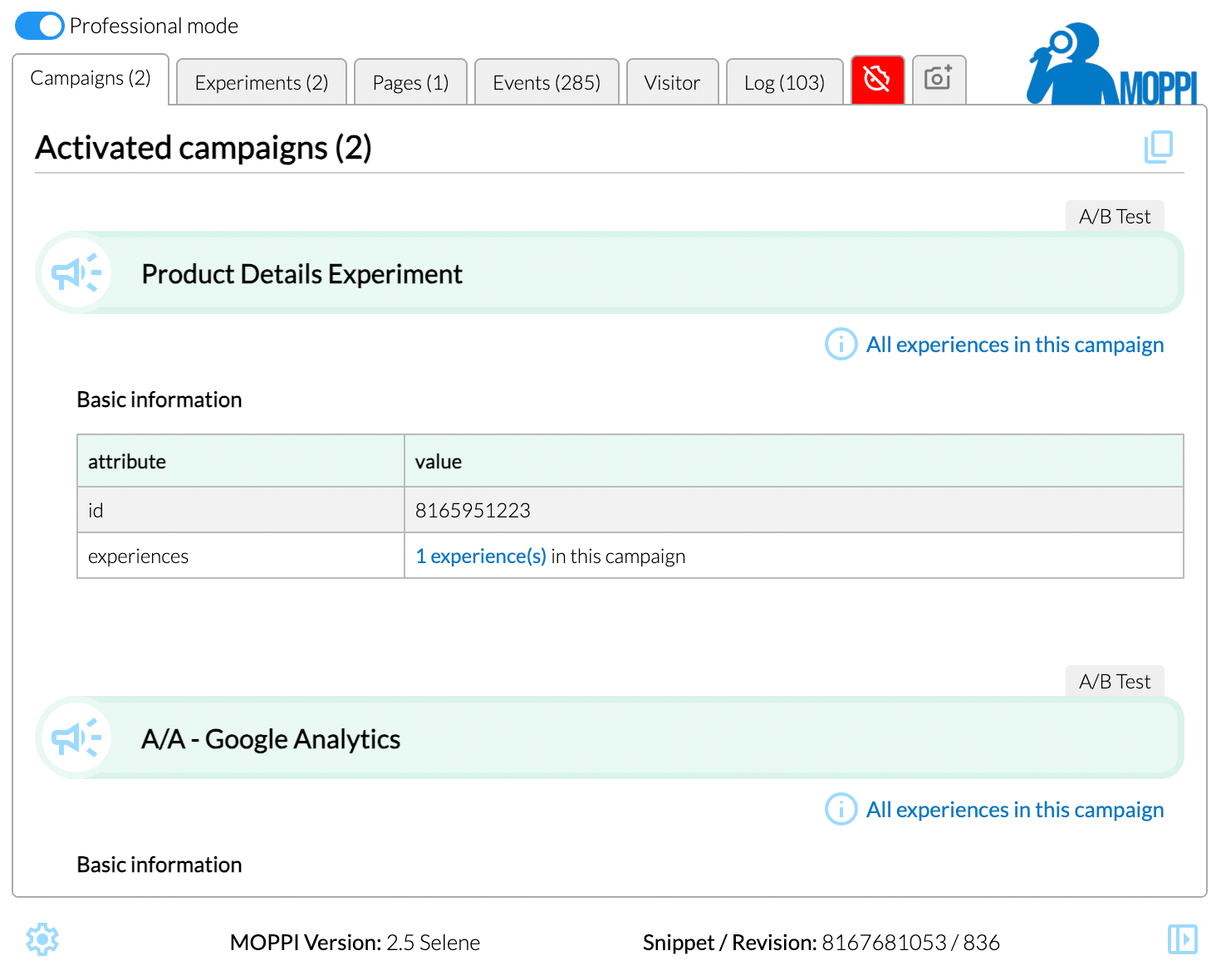Open settings via the gear icon
This screenshot has height=980, width=1221.
tap(42, 939)
